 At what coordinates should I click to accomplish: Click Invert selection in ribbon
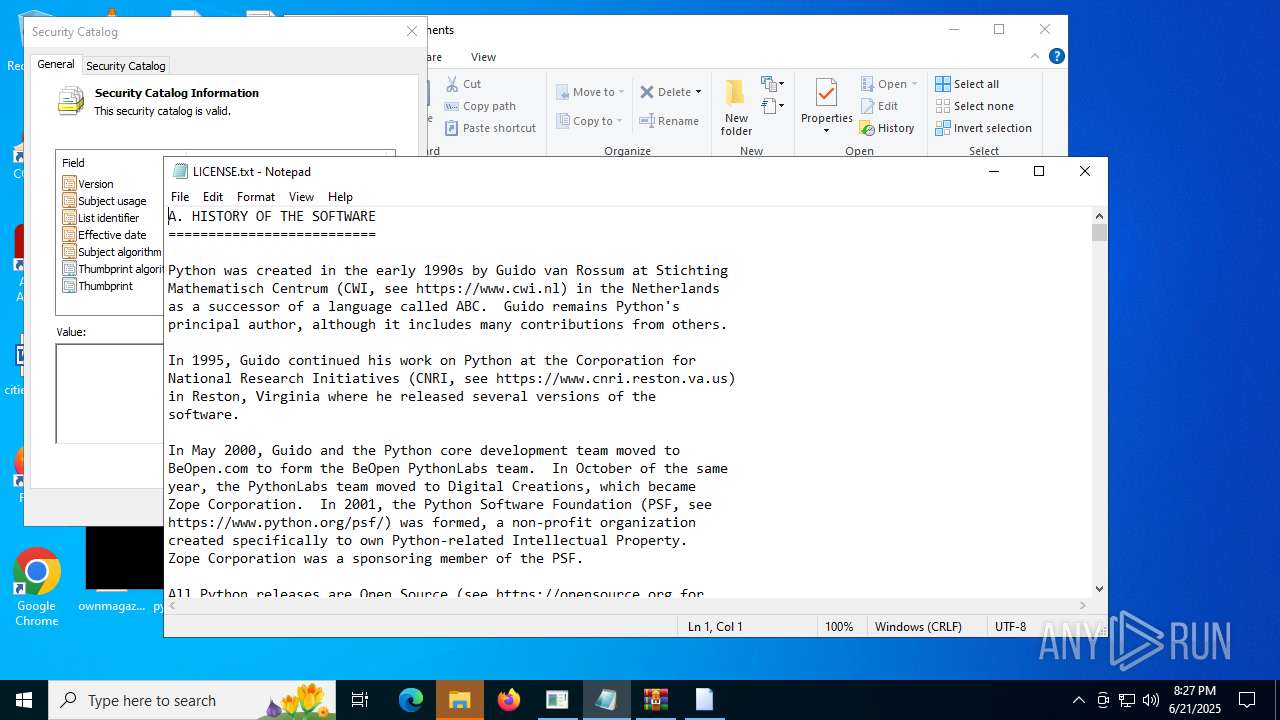point(983,128)
